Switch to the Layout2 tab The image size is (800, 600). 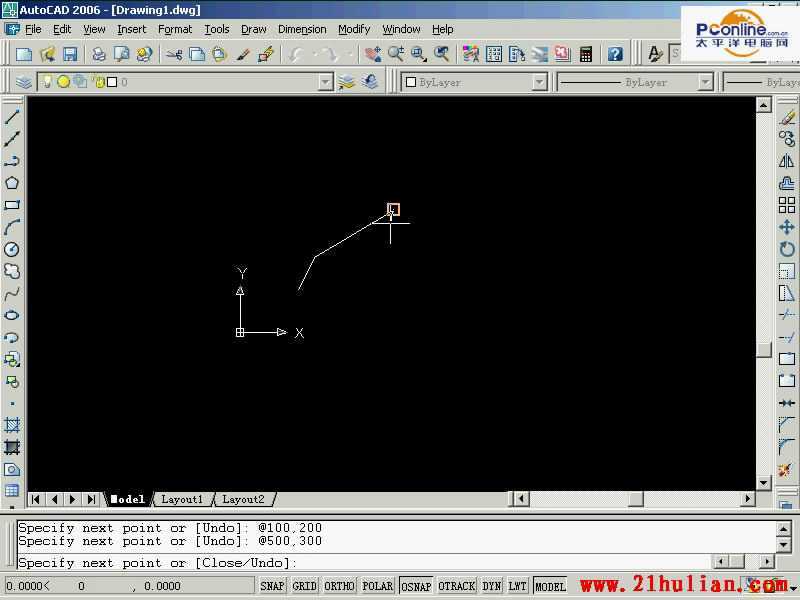pyautogui.click(x=243, y=499)
